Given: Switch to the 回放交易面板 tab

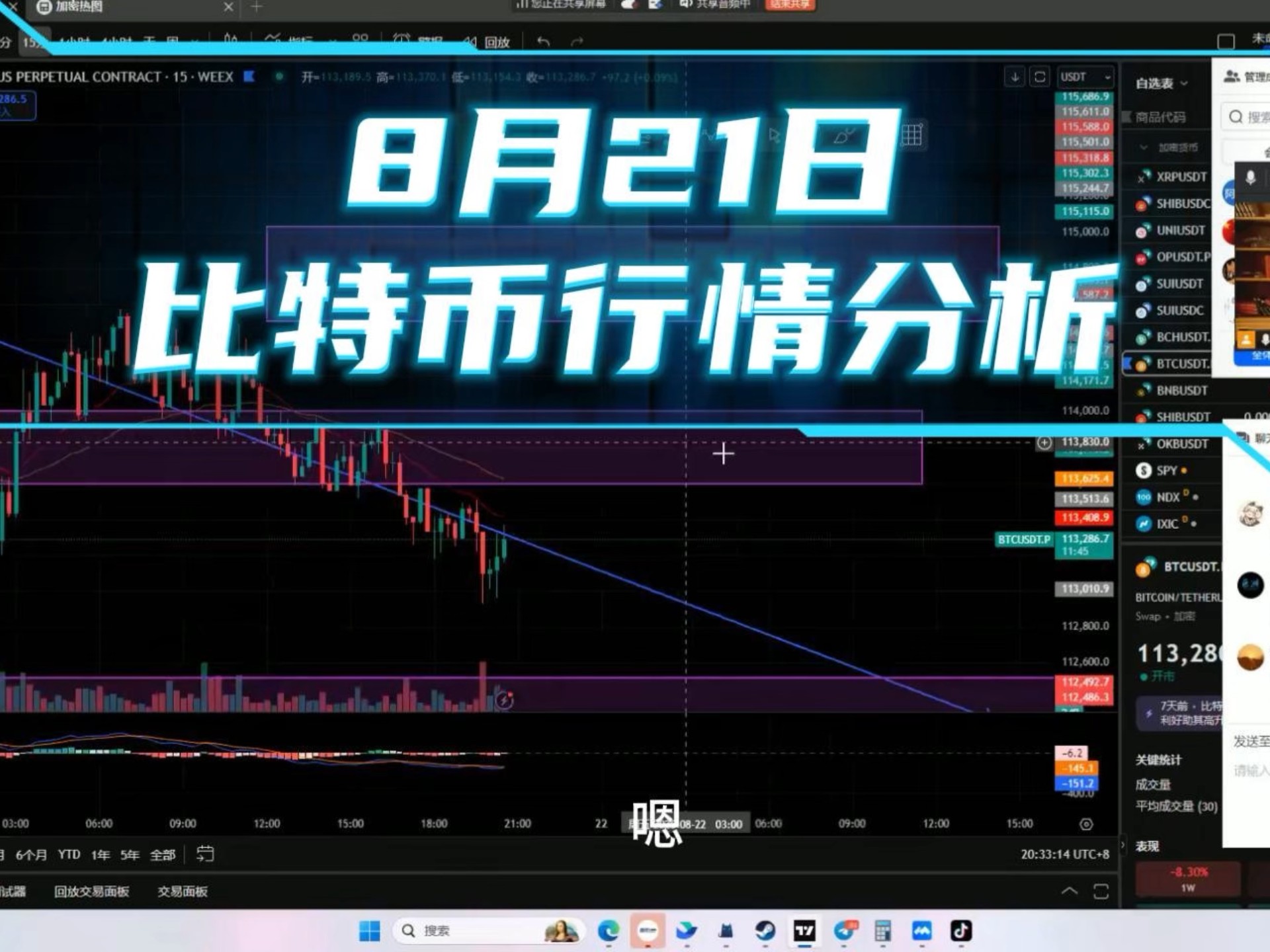Looking at the screenshot, I should point(93,892).
